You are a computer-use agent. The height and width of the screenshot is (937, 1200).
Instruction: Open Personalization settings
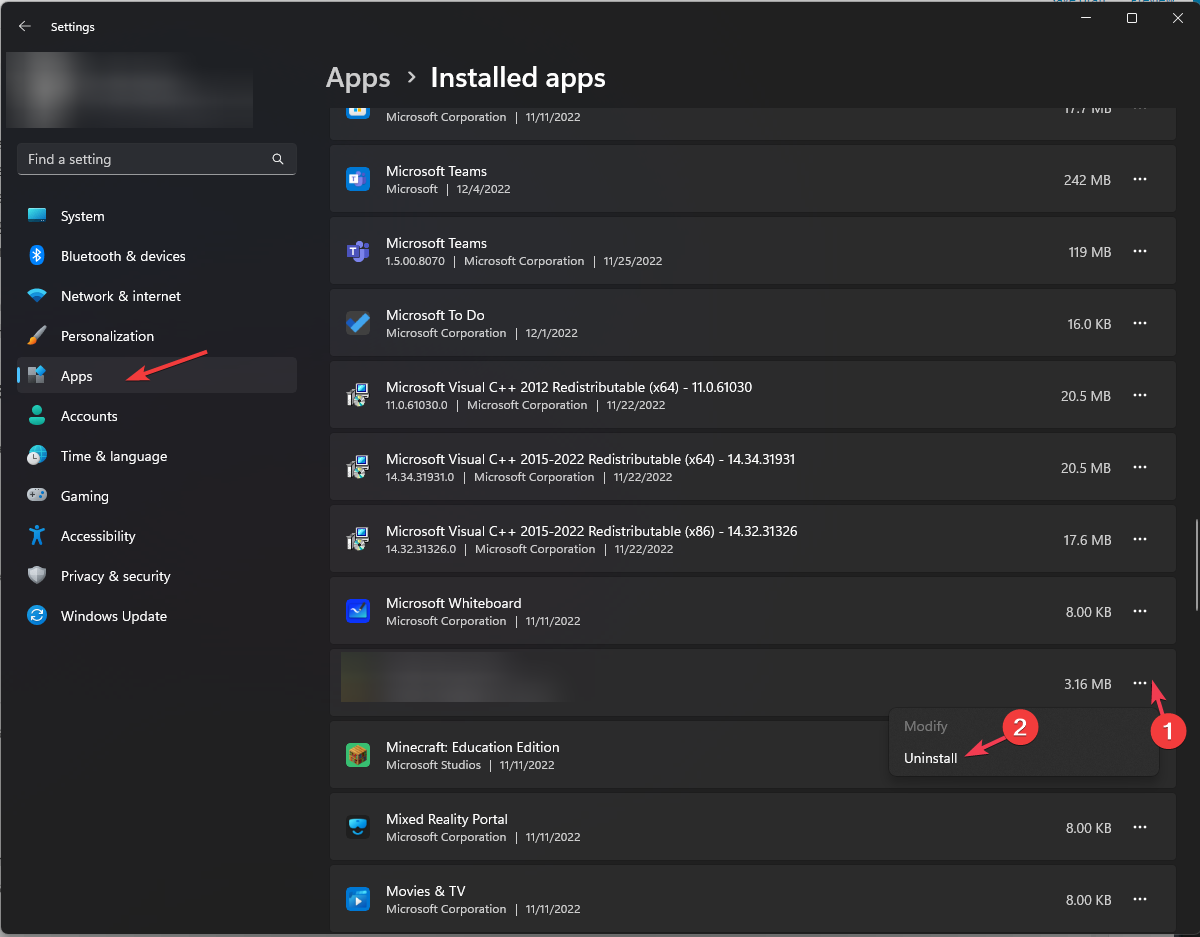(36, 336)
